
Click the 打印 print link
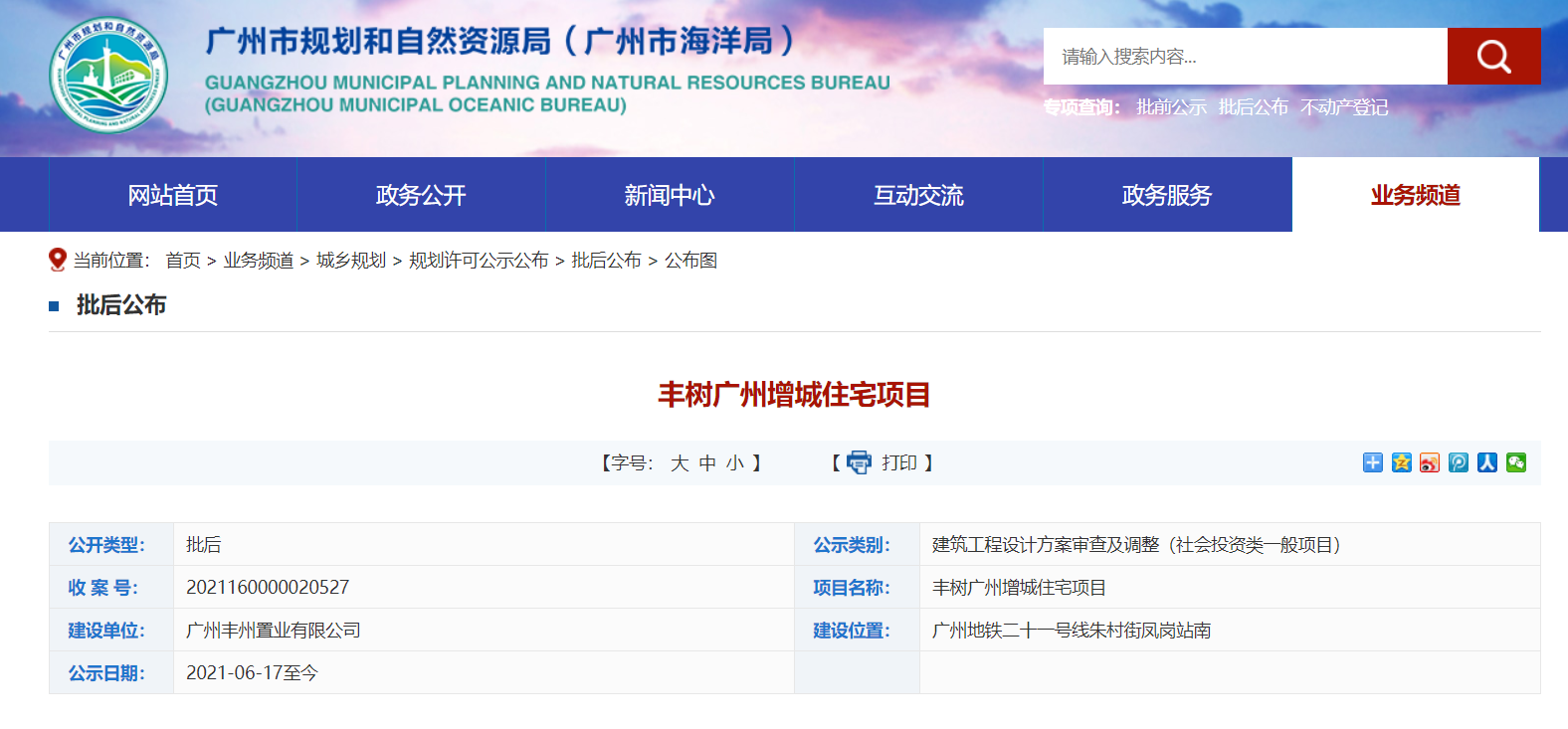pos(899,463)
